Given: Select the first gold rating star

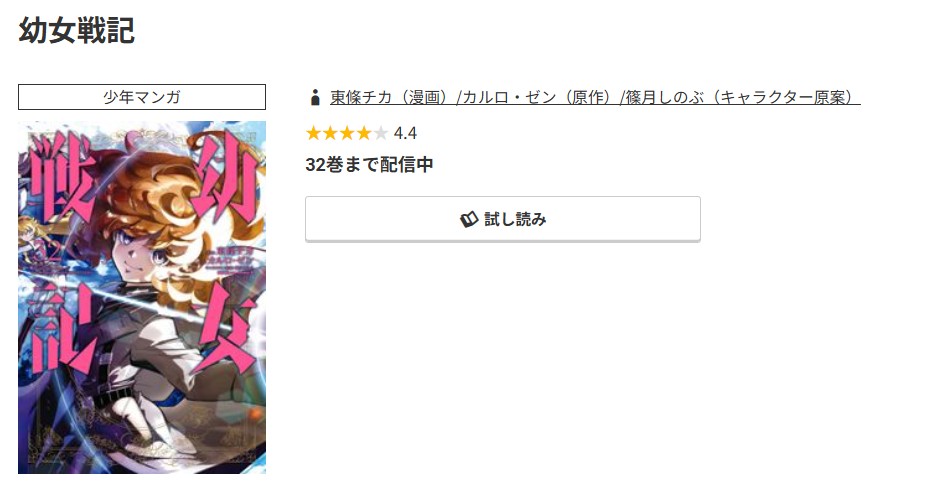Looking at the screenshot, I should click(x=313, y=133).
